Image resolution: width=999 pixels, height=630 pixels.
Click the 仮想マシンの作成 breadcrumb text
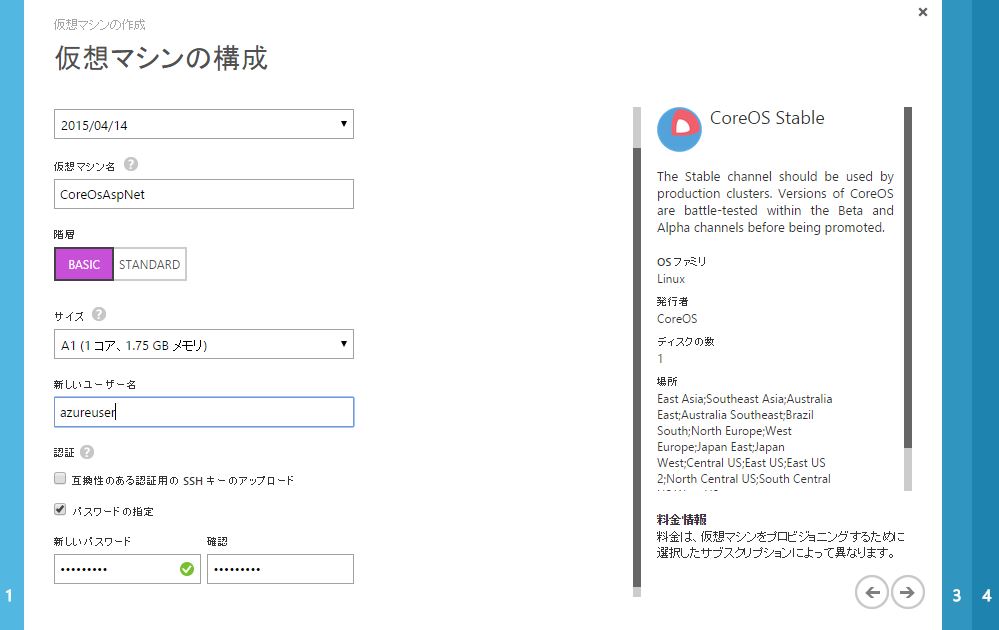click(99, 24)
